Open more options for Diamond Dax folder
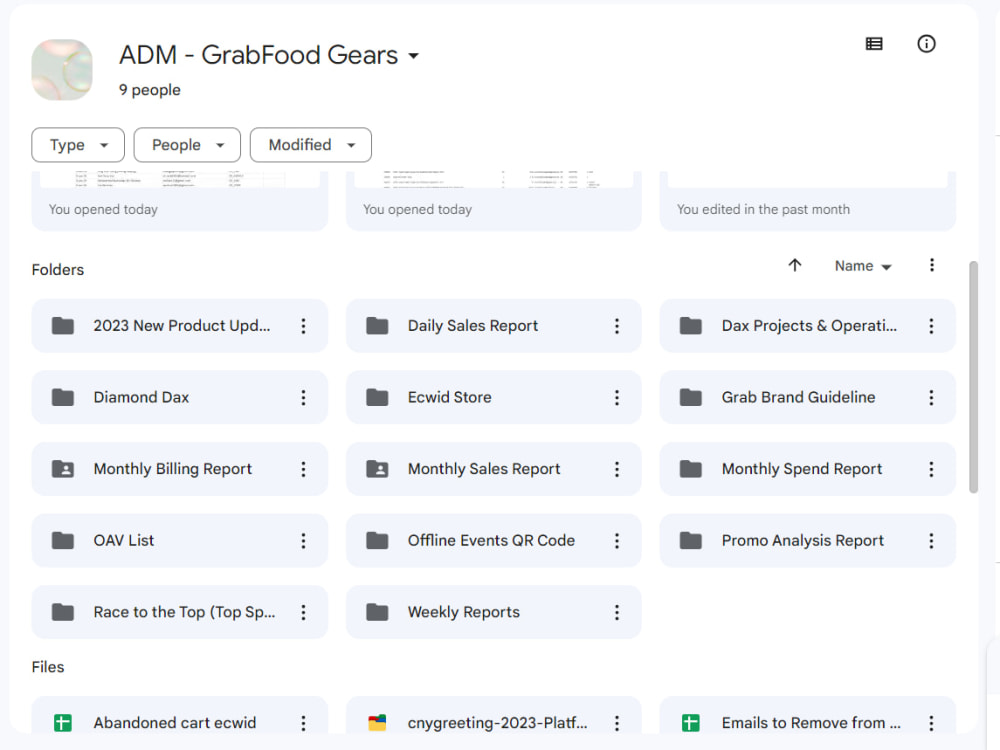 303,397
